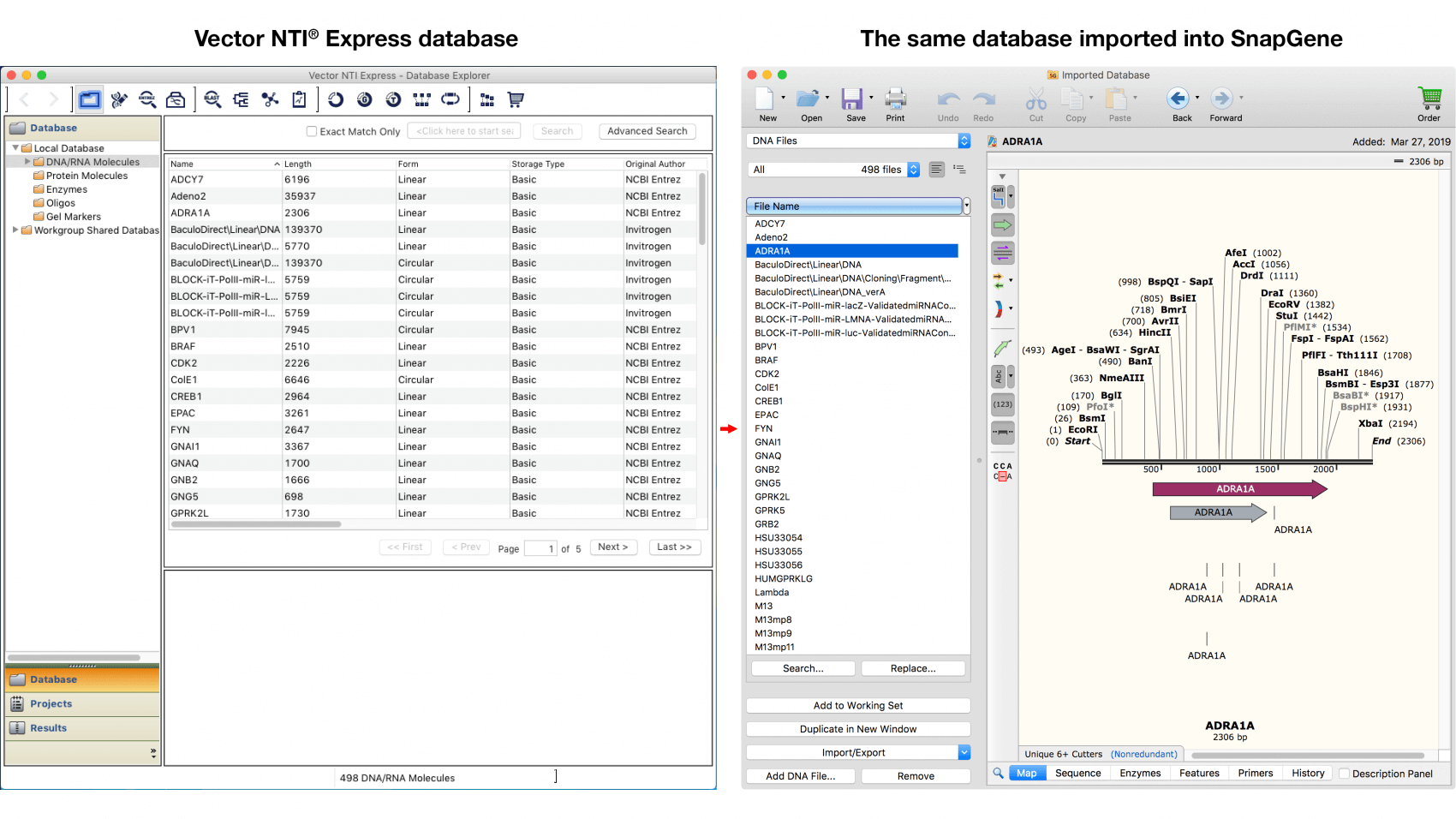Screen dimensions: 1456x819
Task: Select the BLAST search tool in Vector NTI
Action: point(212,99)
